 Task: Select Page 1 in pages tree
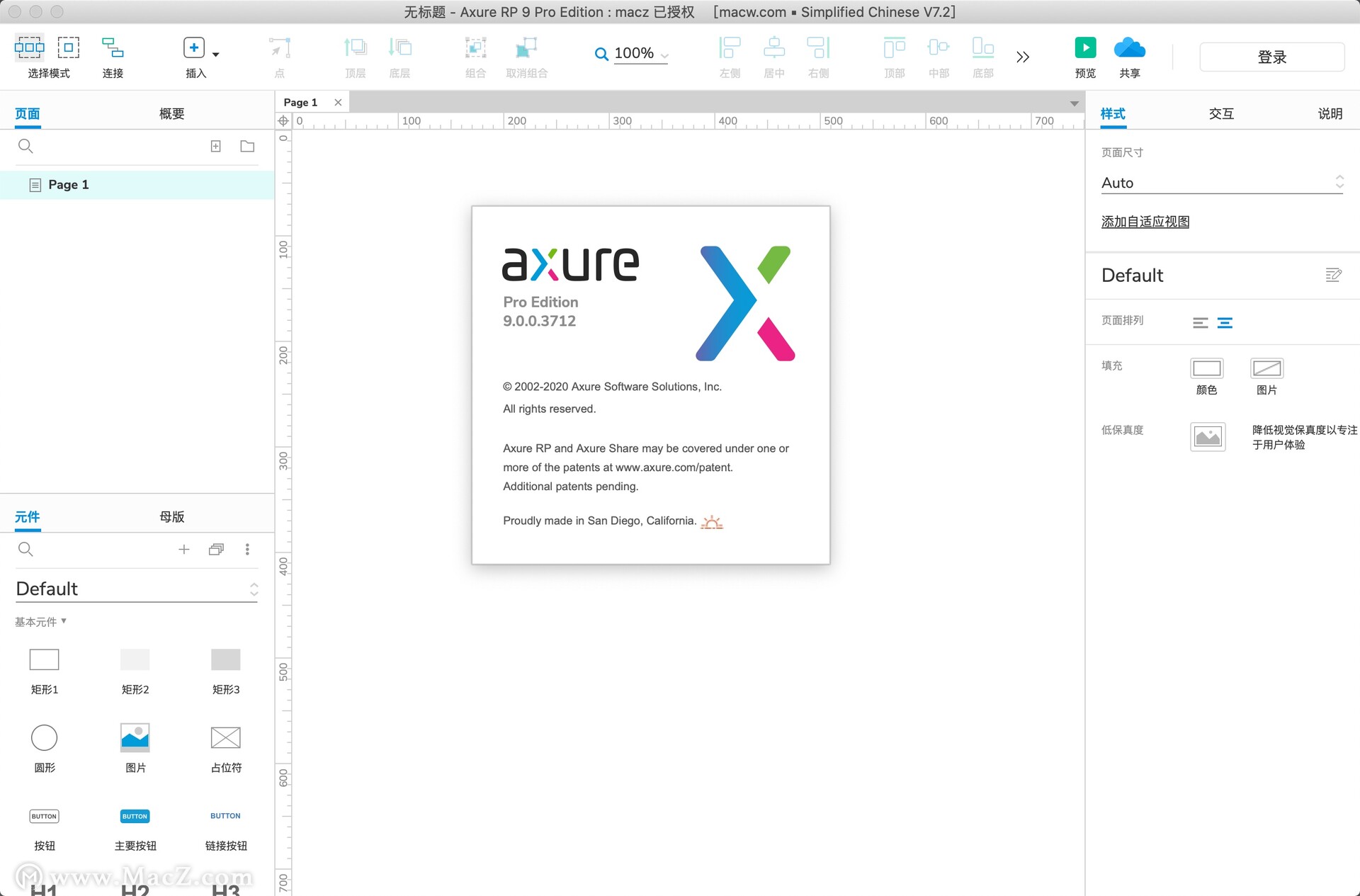coord(137,185)
